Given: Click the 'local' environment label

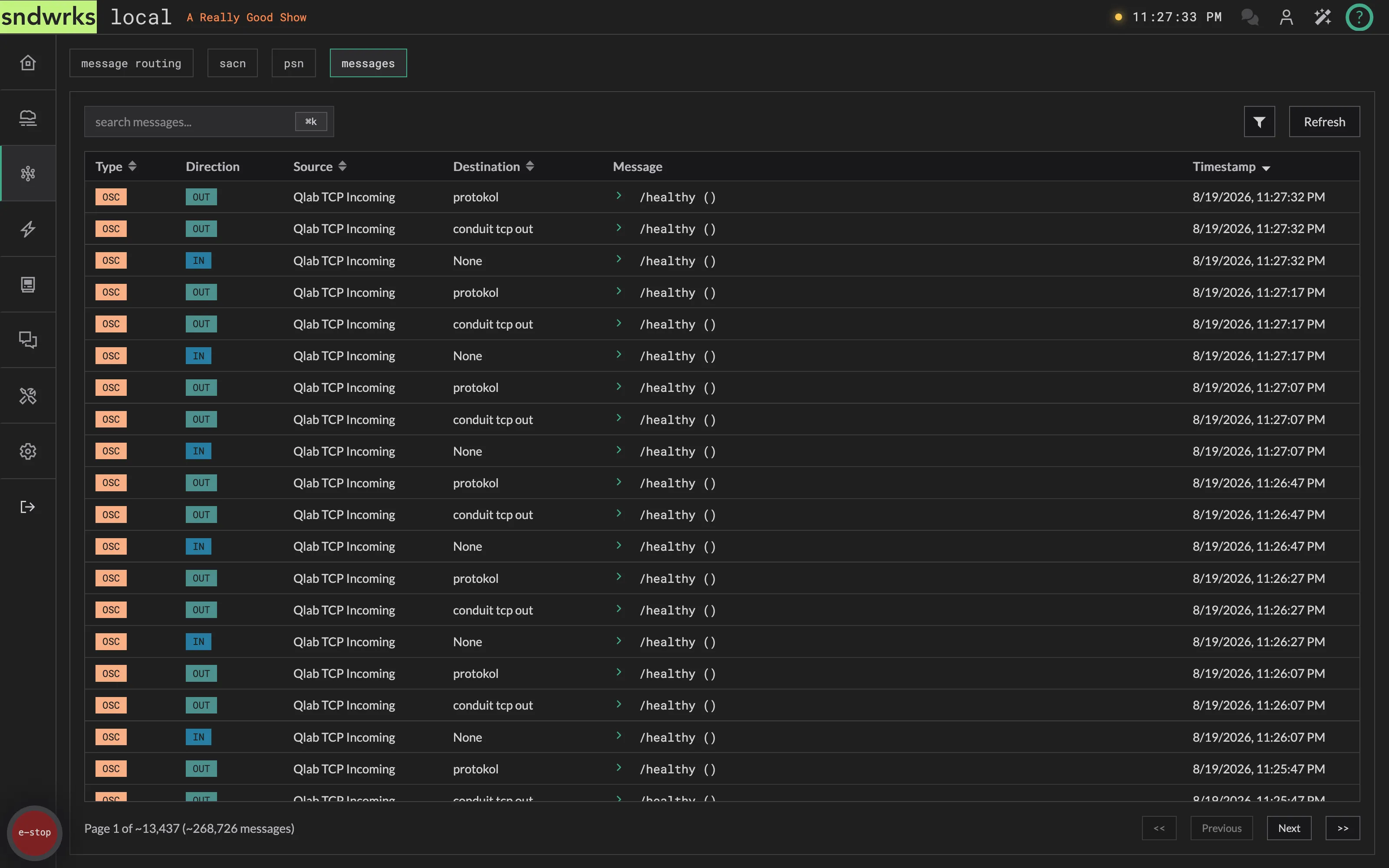Looking at the screenshot, I should (x=141, y=17).
